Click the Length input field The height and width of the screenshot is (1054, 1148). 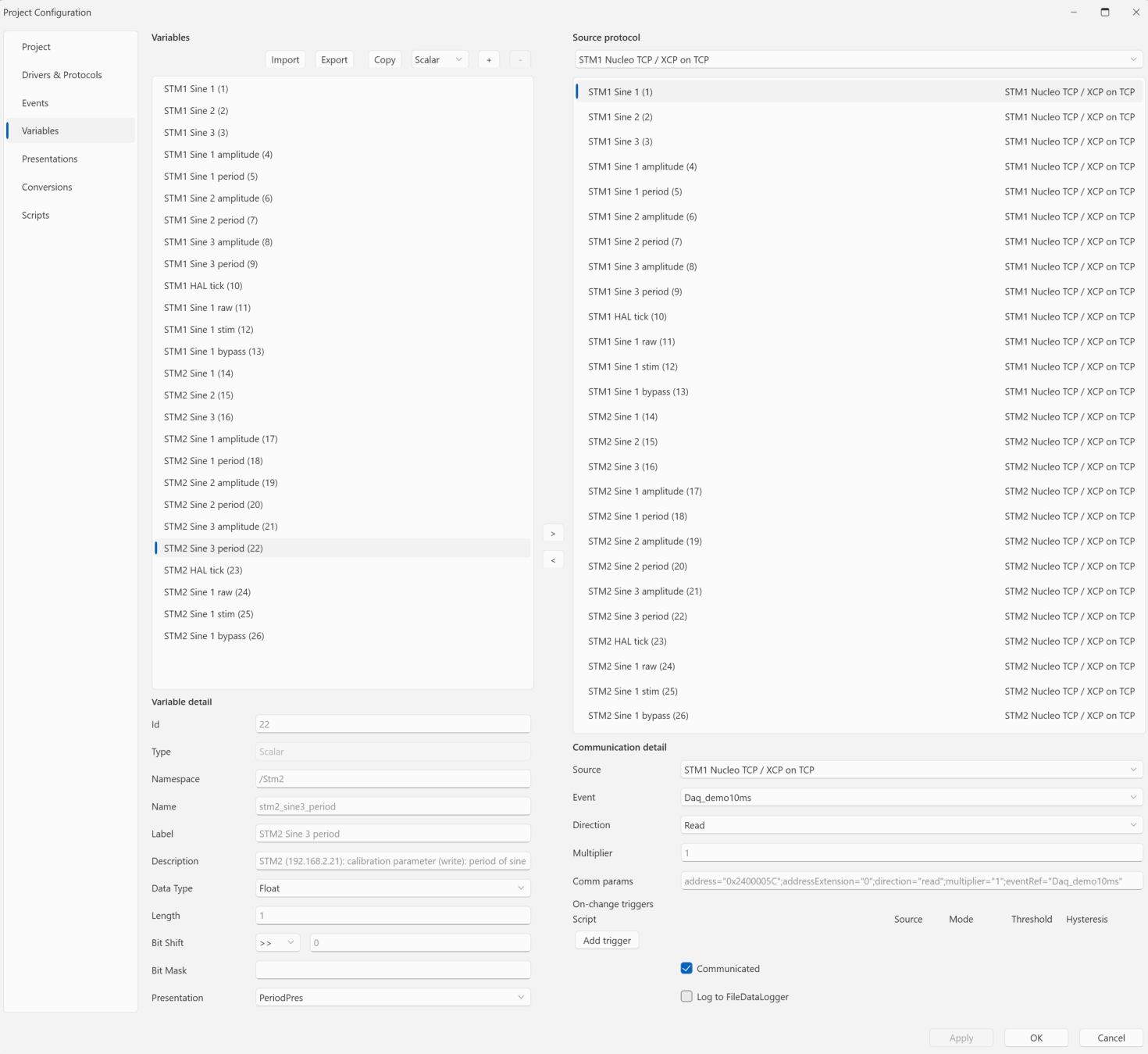[393, 916]
